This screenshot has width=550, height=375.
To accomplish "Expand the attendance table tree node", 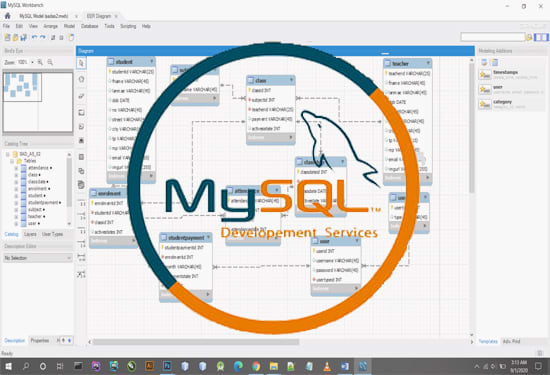I will point(16,168).
